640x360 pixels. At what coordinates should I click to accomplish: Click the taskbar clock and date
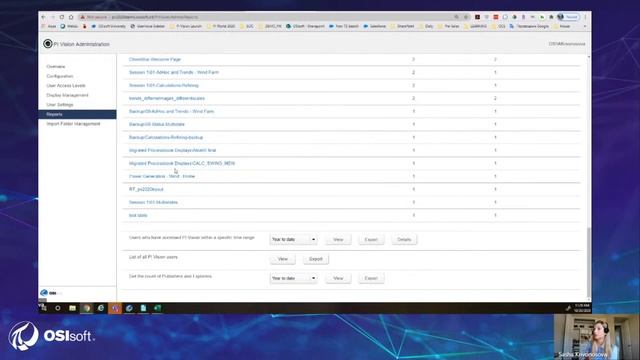click(x=582, y=308)
